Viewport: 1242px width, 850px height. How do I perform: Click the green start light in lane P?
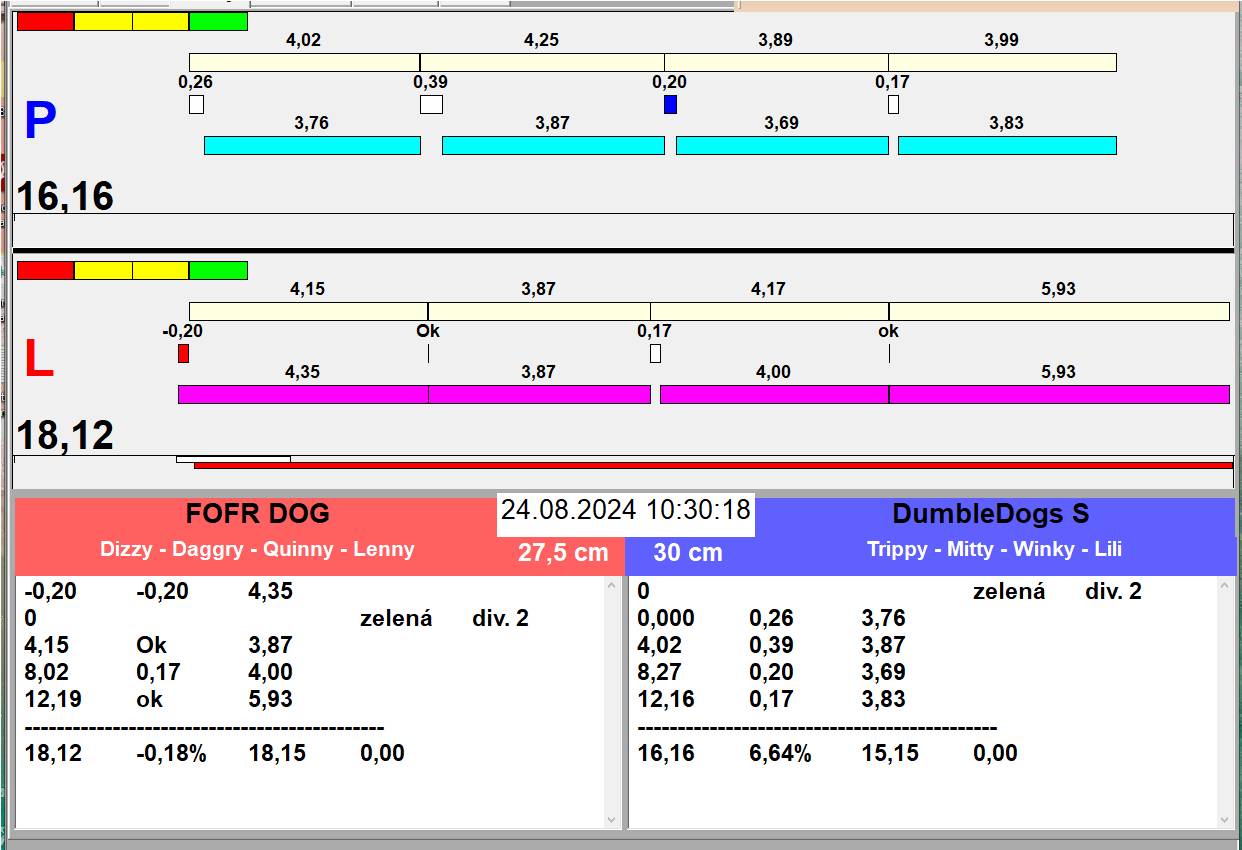218,21
